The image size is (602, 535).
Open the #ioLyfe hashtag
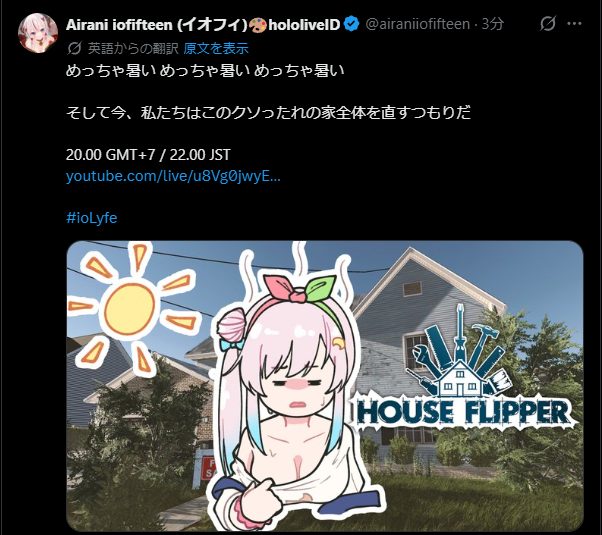(x=91, y=218)
